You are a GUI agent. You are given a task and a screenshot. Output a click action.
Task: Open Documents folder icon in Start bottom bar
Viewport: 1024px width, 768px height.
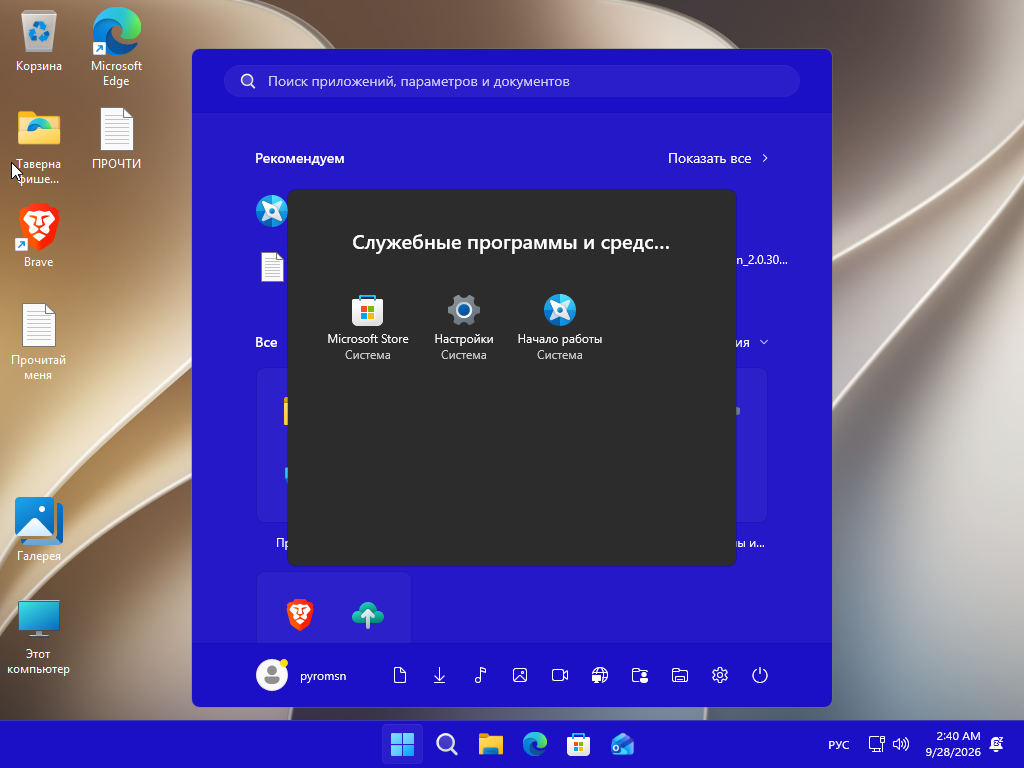pos(400,675)
